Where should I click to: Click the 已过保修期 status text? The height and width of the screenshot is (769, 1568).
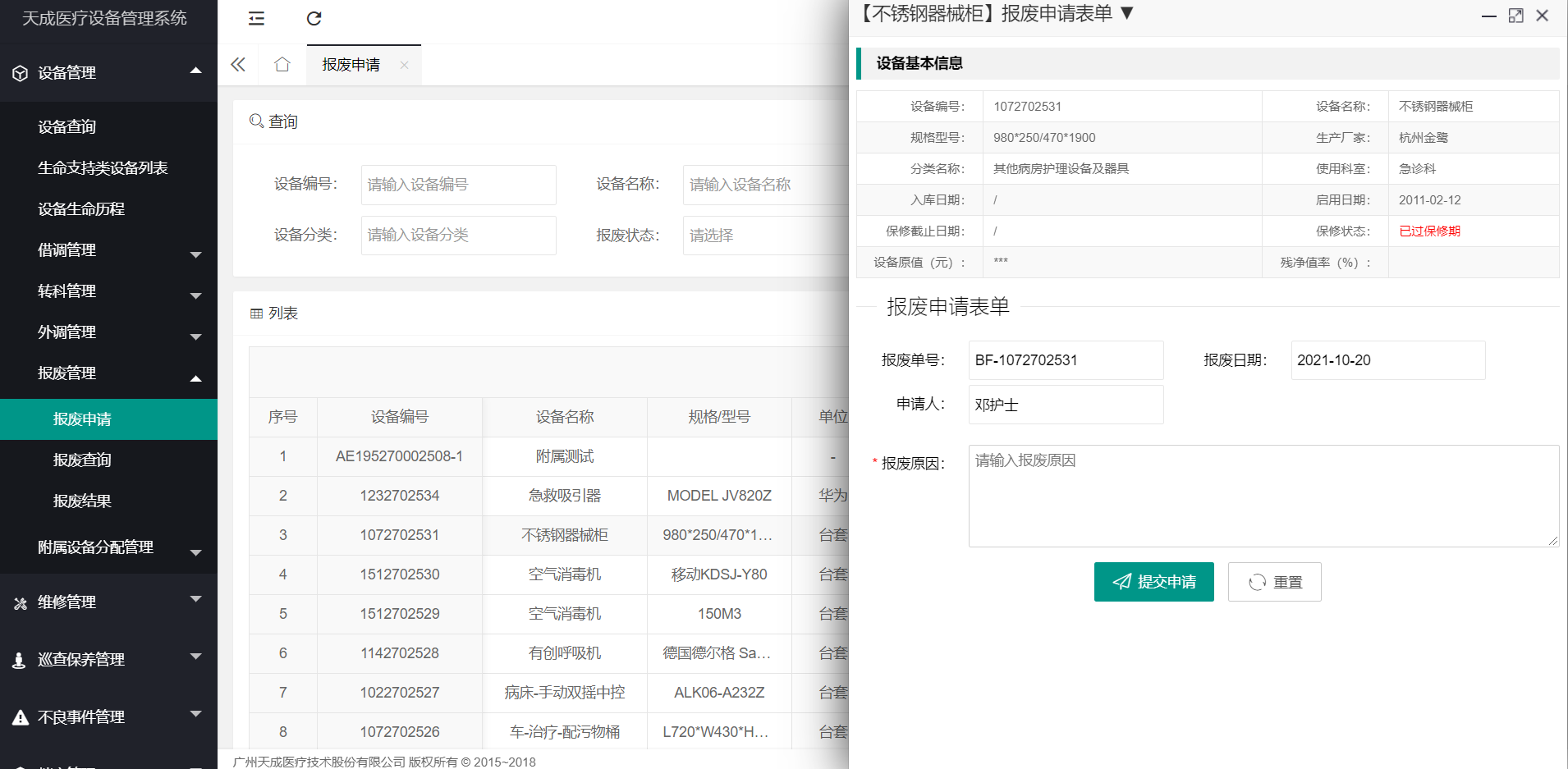(x=1429, y=231)
